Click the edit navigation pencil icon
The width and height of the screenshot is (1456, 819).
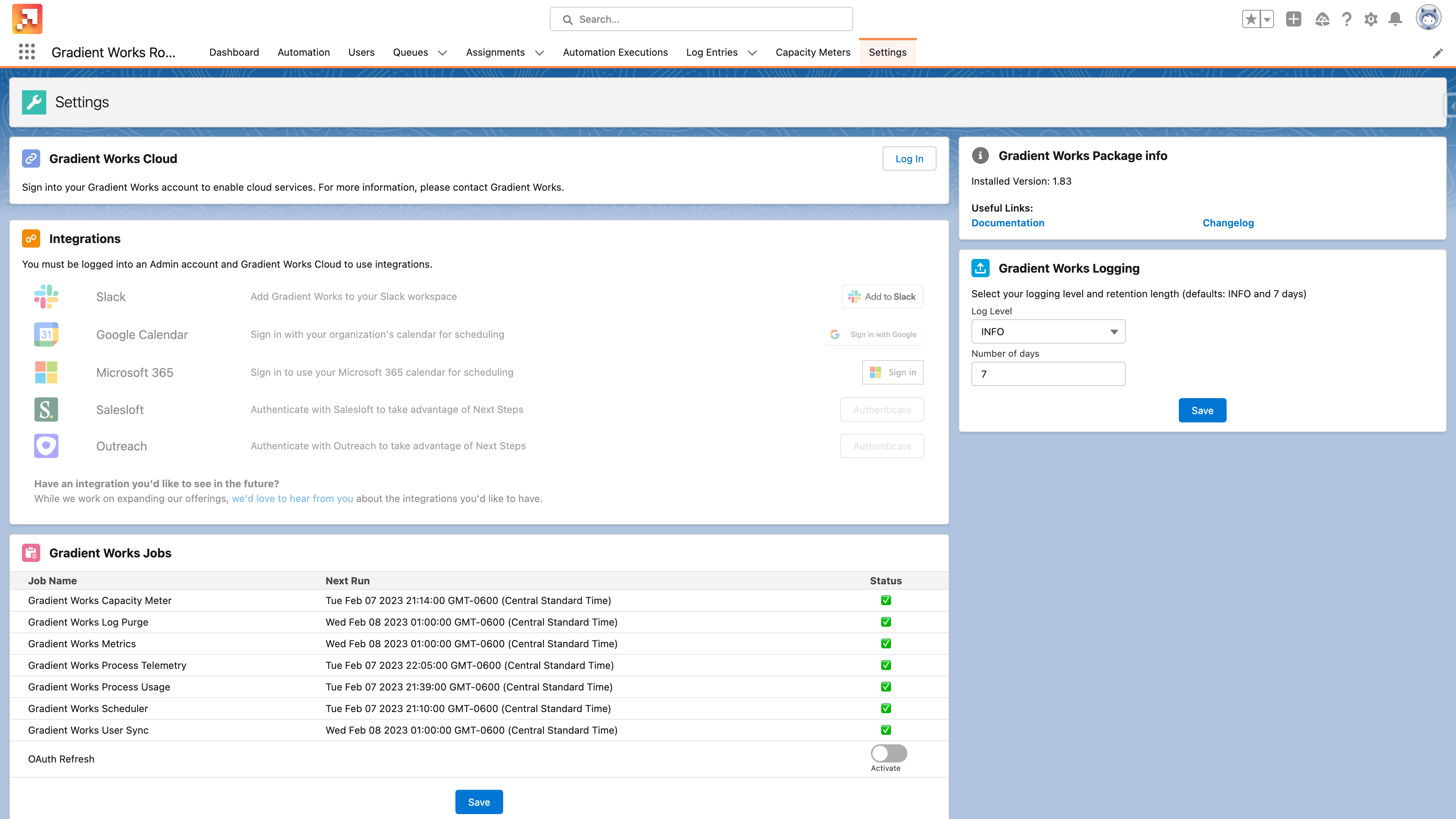1437,53
